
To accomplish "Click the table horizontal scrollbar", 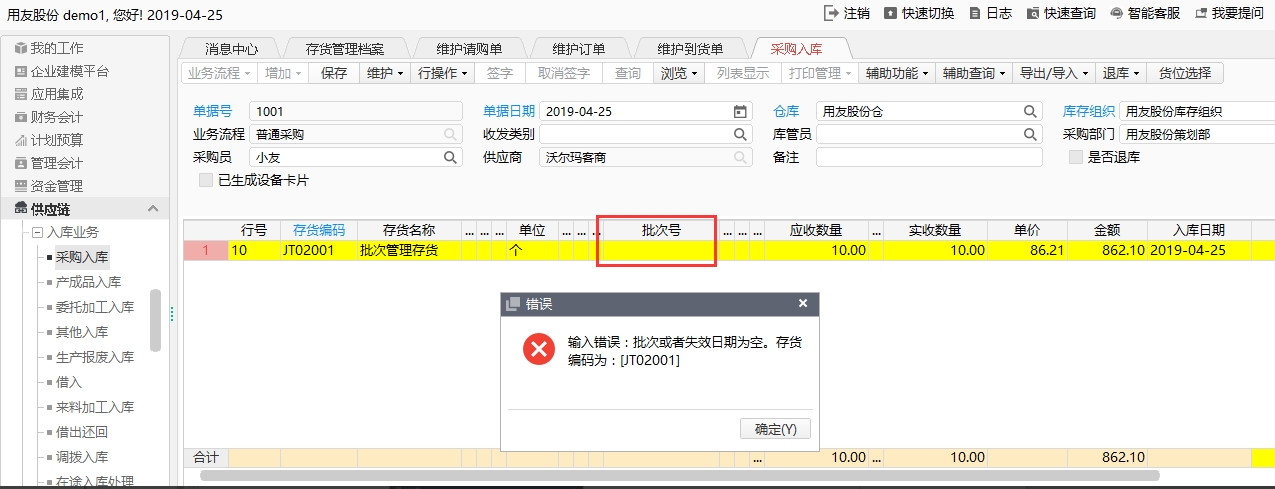I will coord(679,476).
